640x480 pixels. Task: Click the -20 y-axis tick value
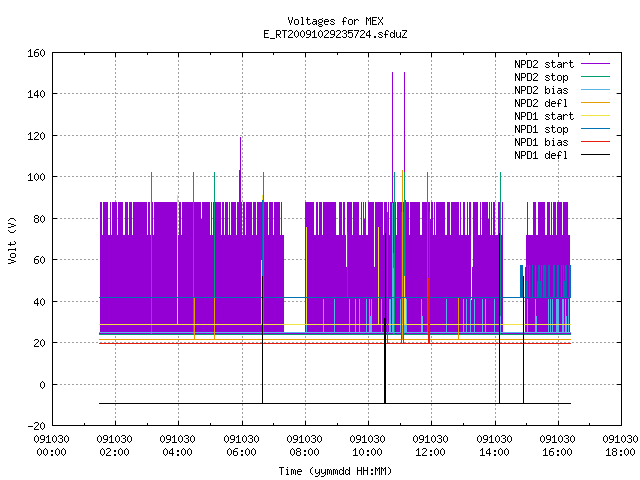(x=36, y=426)
